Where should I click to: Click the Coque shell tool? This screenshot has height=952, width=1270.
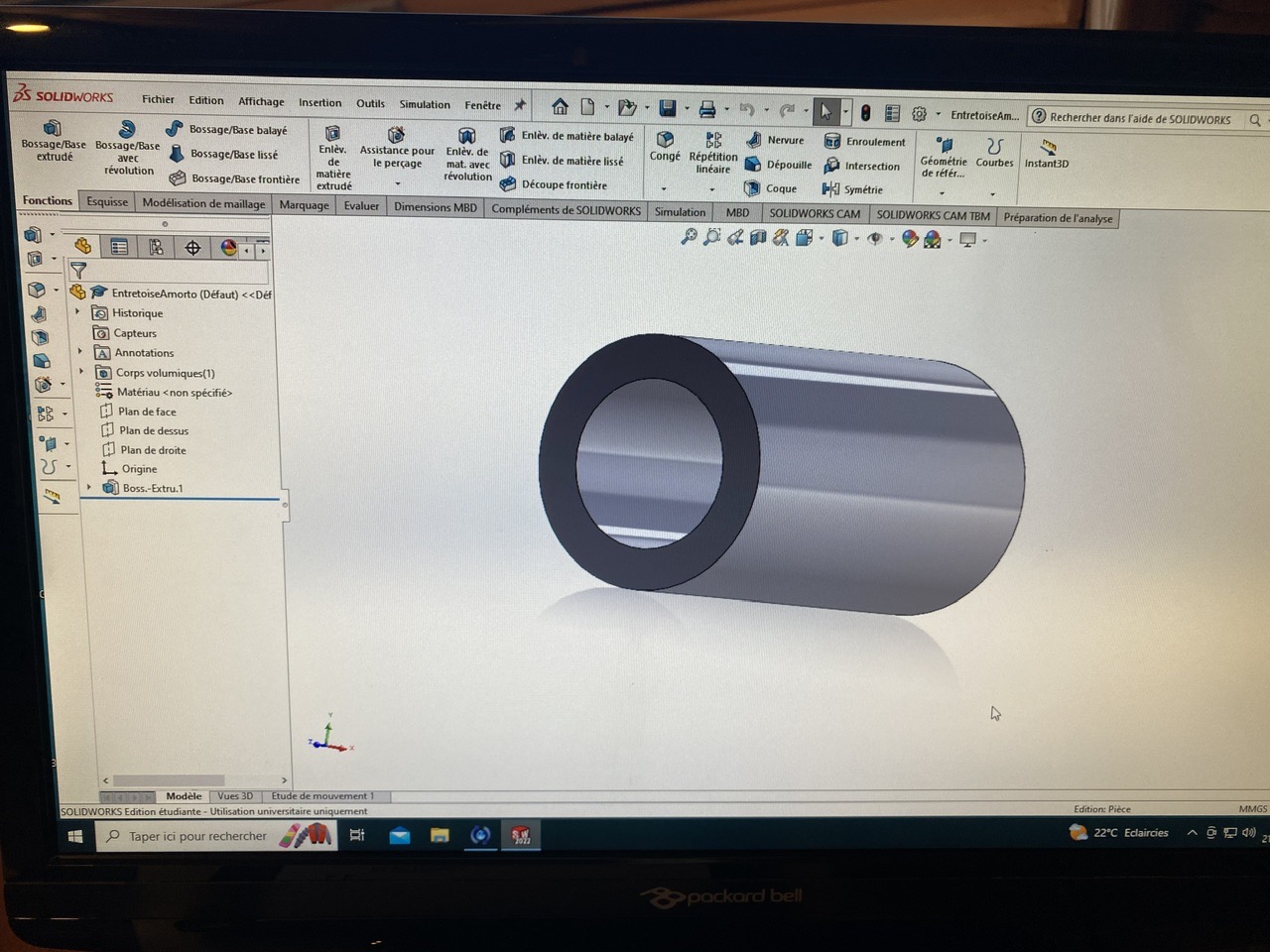pos(770,188)
